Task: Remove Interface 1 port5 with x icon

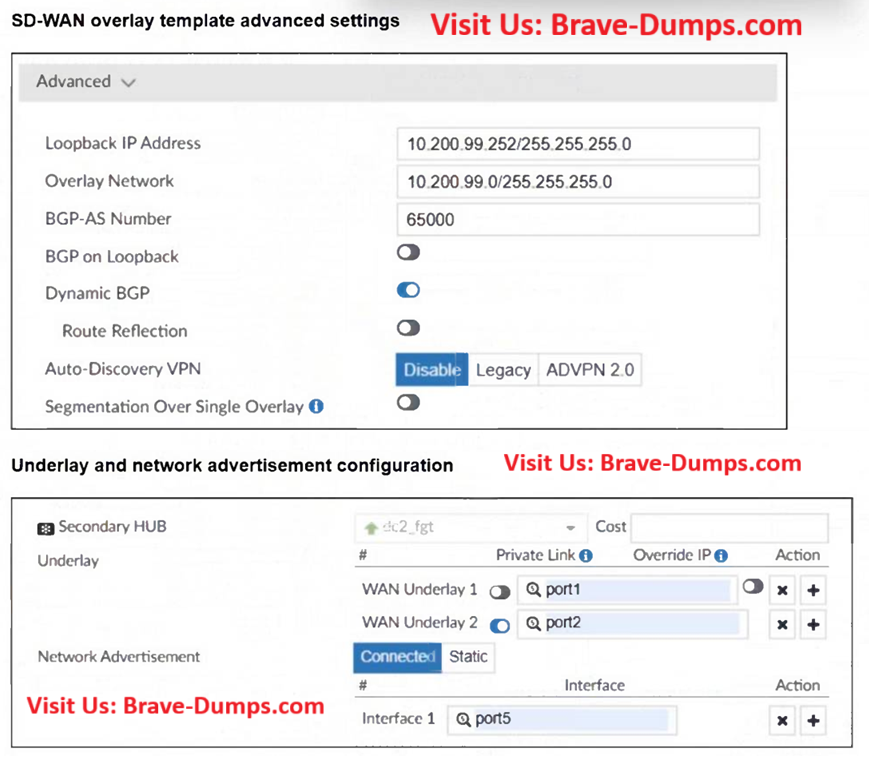Action: tap(783, 721)
